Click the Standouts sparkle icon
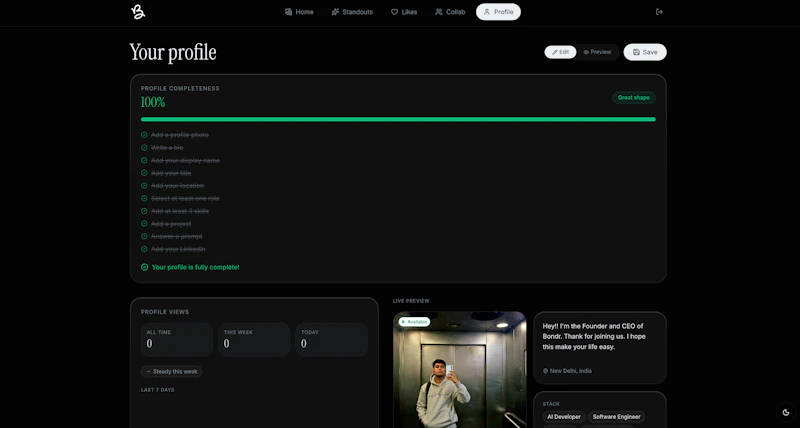Screen dimensions: 800x428 (335, 12)
